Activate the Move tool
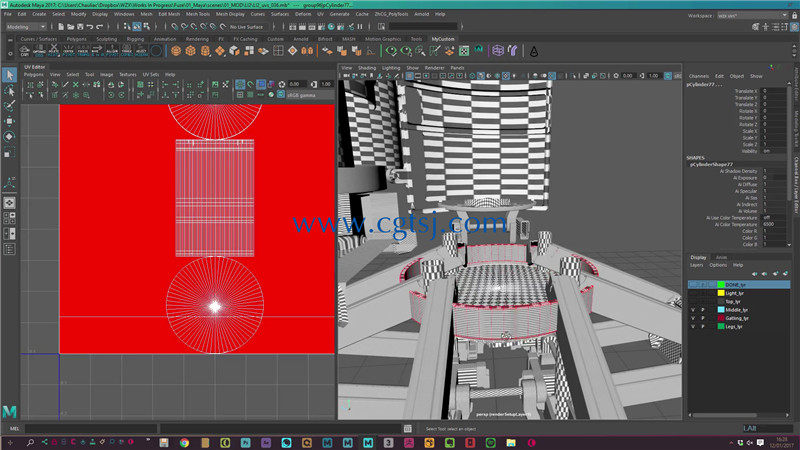Image resolution: width=800 pixels, height=450 pixels. [9, 121]
